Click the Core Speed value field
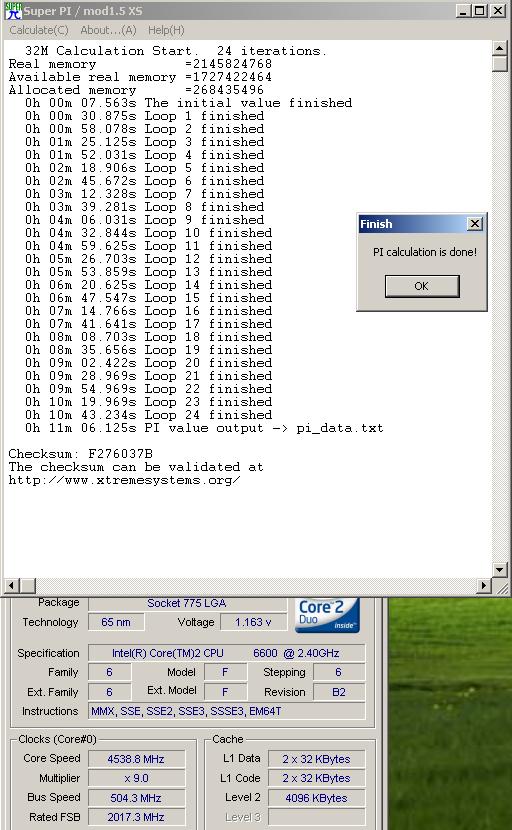 [136, 759]
